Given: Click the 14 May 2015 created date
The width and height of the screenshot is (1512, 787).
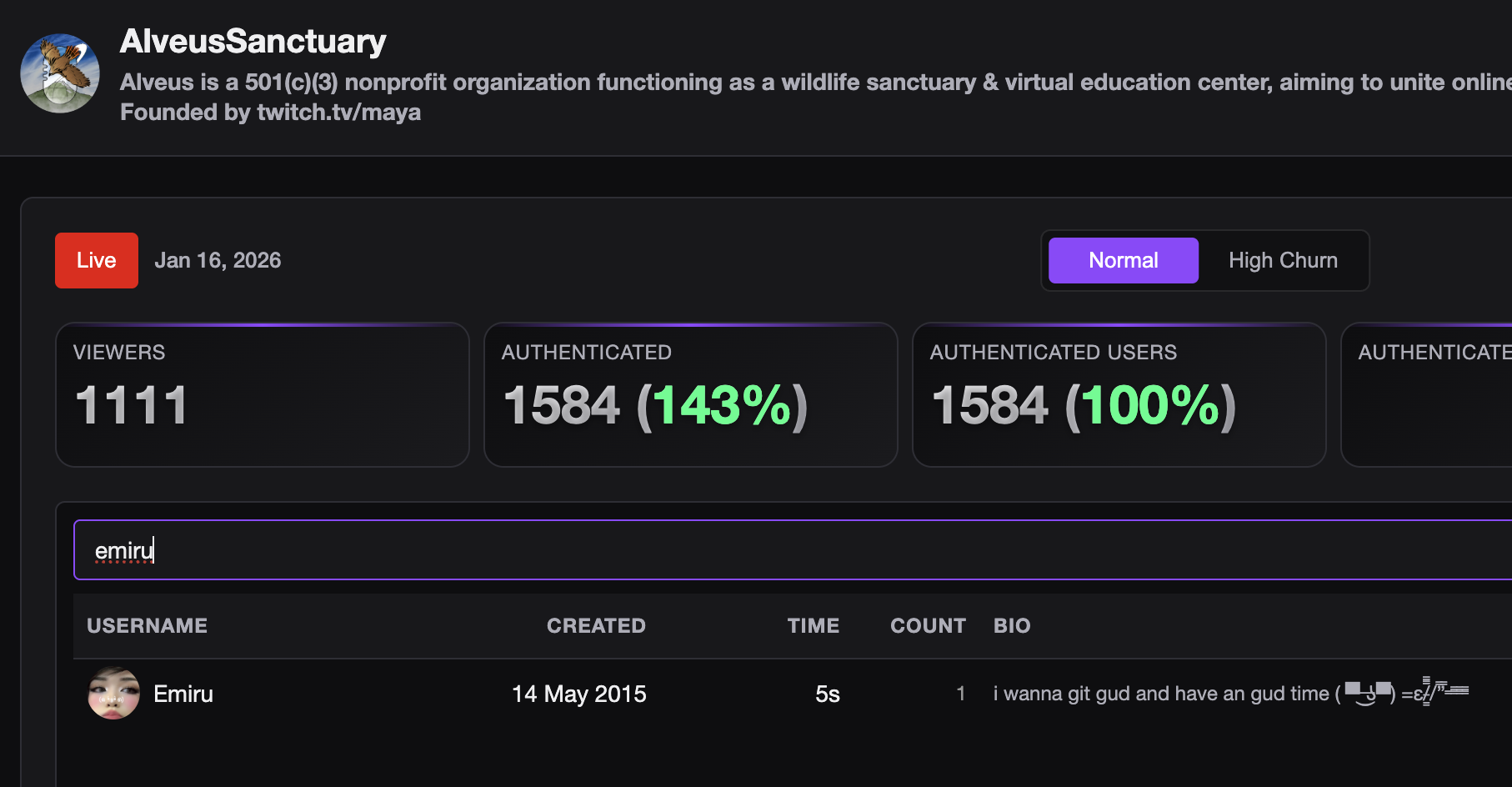Looking at the screenshot, I should pyautogui.click(x=579, y=694).
